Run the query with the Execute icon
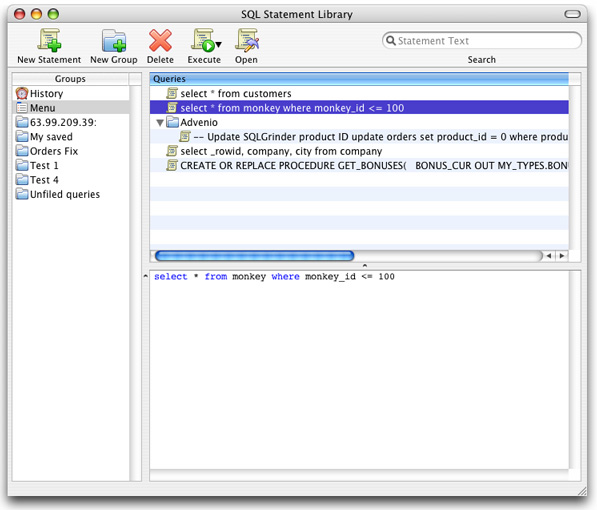 202,40
